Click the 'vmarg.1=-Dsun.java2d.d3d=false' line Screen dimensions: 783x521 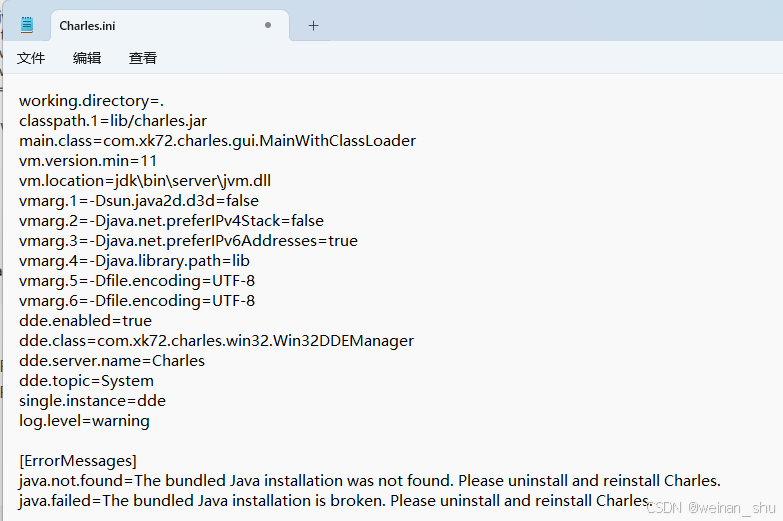(x=139, y=201)
